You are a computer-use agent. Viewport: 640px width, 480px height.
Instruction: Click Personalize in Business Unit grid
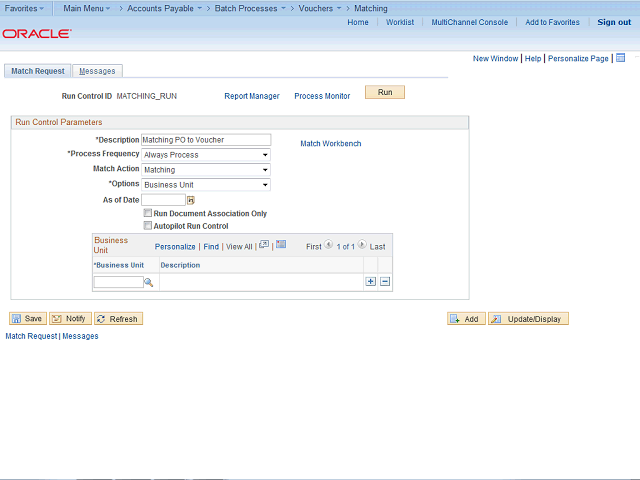pos(175,247)
